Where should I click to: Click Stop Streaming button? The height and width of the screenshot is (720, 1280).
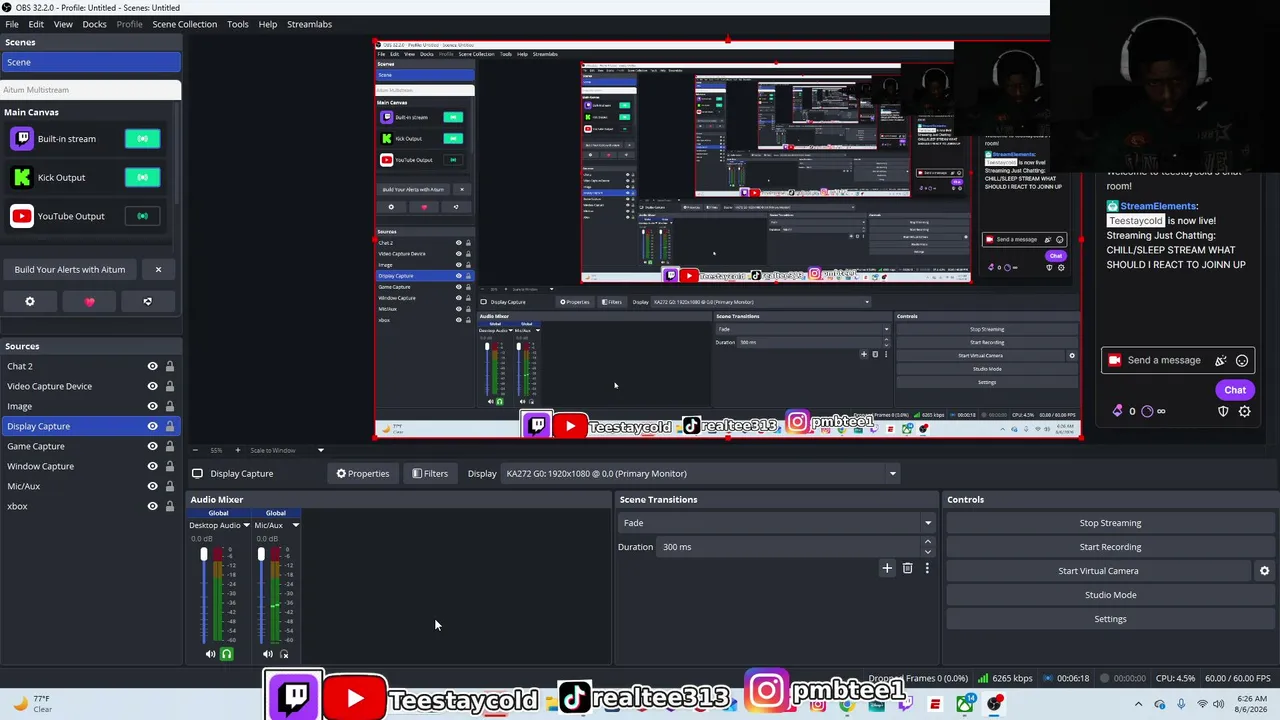click(x=1110, y=523)
